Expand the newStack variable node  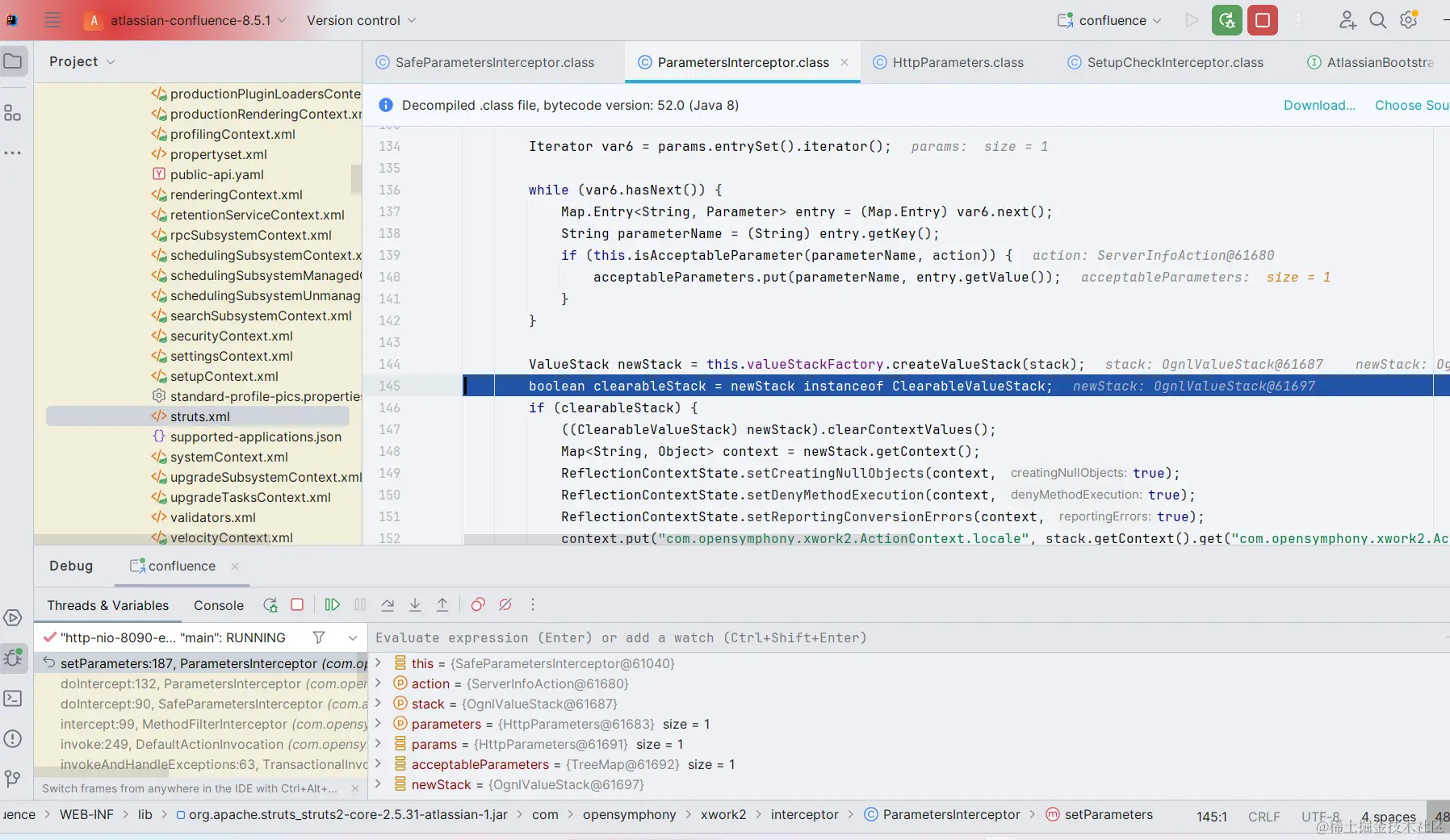379,784
